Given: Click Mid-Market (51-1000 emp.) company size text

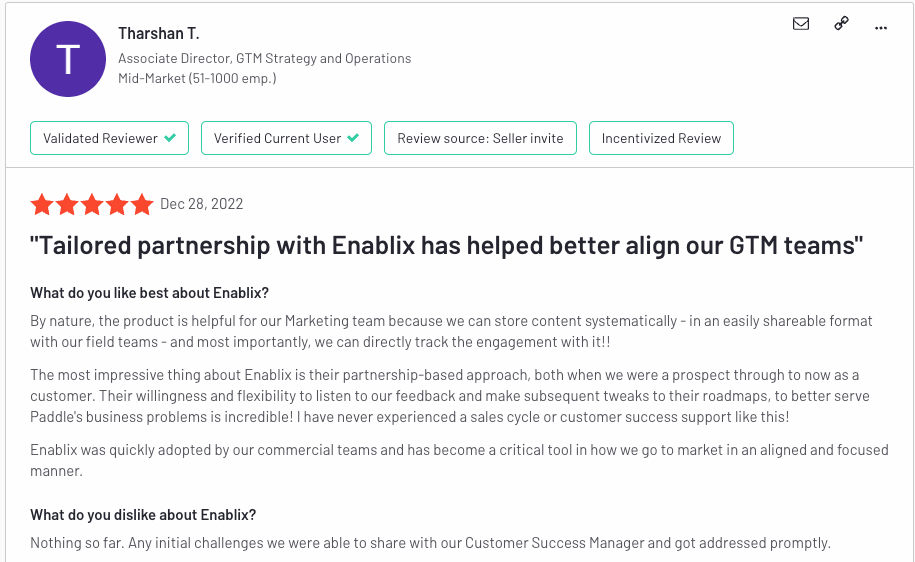Looking at the screenshot, I should [x=197, y=78].
